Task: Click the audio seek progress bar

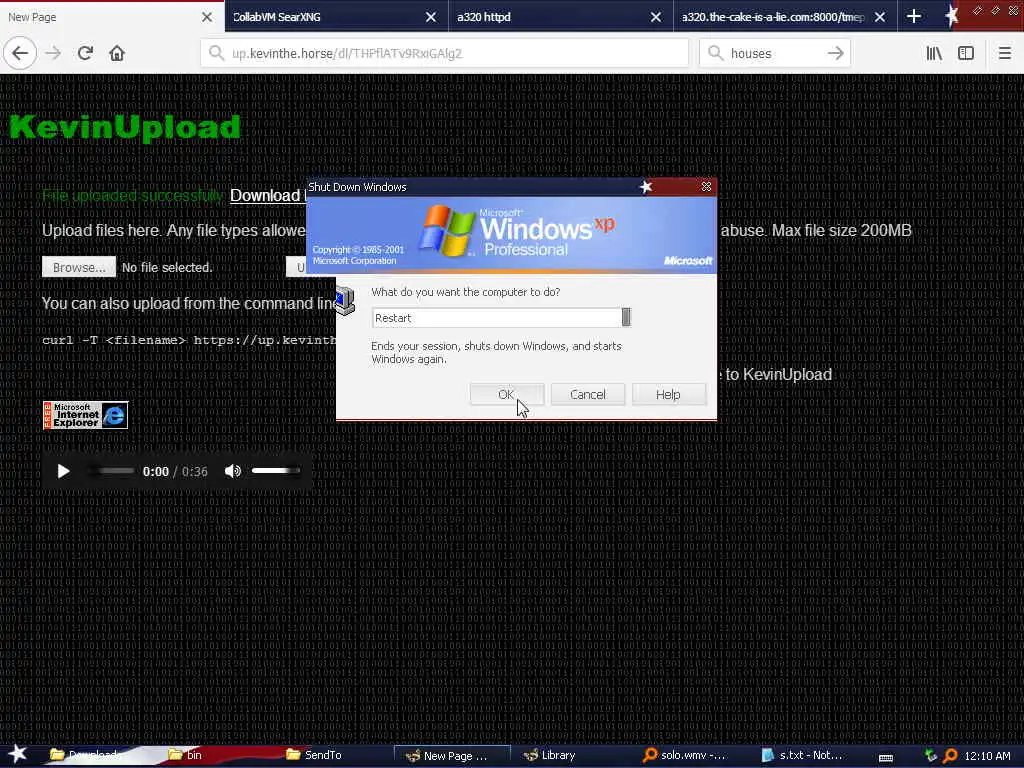Action: point(111,471)
